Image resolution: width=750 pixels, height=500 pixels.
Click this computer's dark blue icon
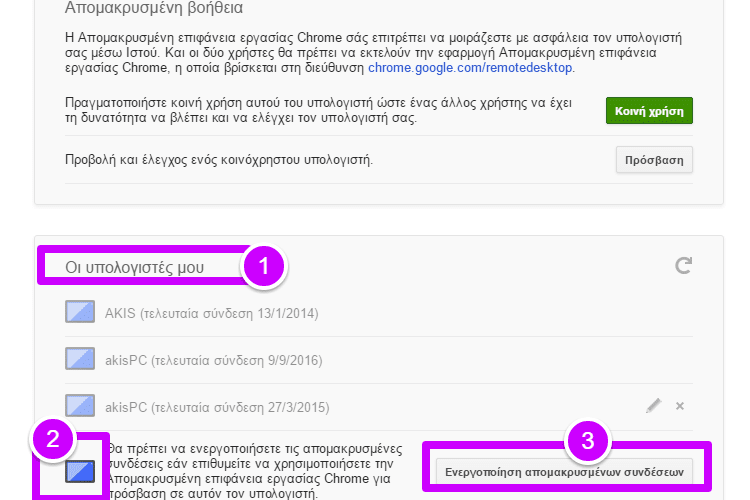pos(80,471)
